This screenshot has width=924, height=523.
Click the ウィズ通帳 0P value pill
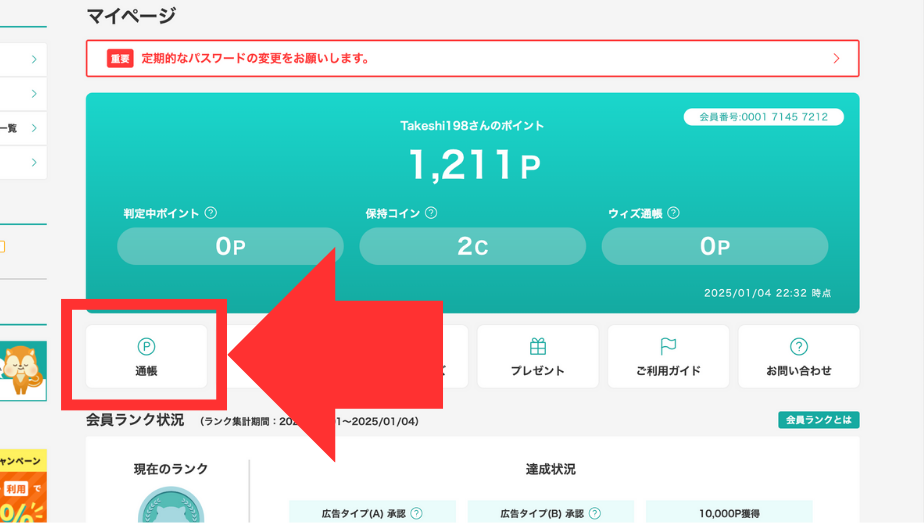point(714,246)
